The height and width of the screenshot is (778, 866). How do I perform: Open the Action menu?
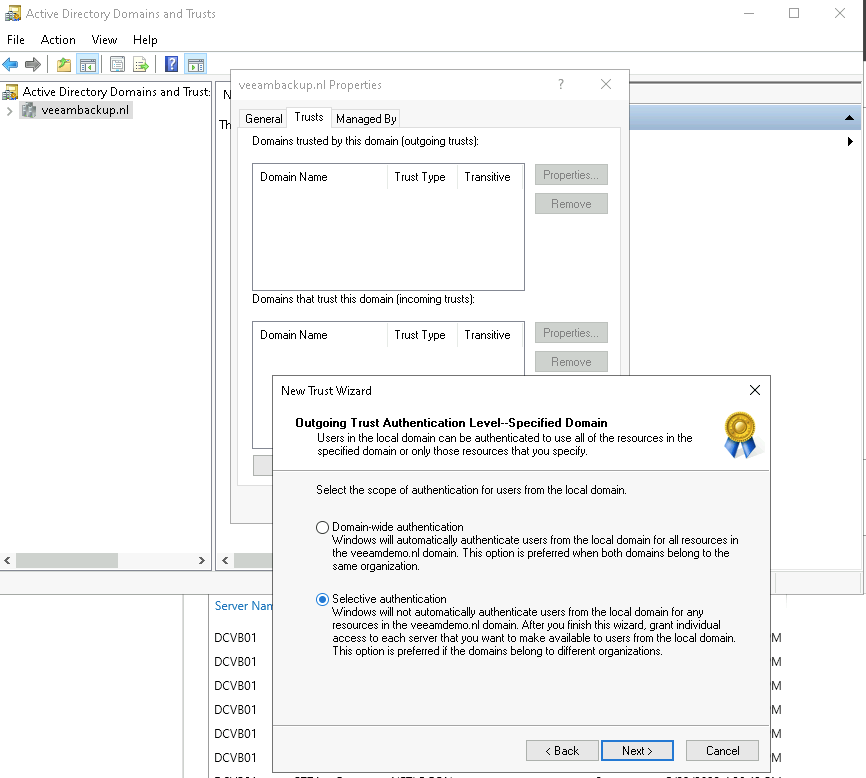(58, 40)
